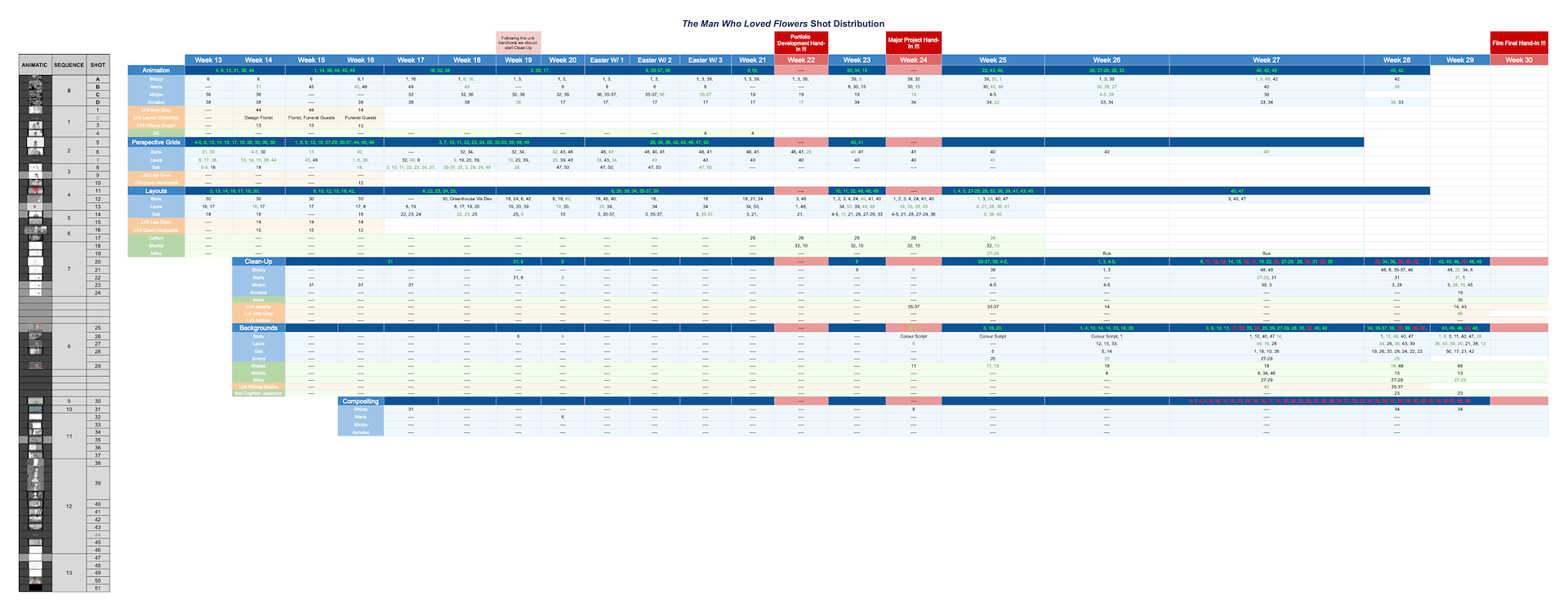Viewport: 1568px width, 608px height.
Task: Click the Compositing section header
Action: [x=360, y=401]
